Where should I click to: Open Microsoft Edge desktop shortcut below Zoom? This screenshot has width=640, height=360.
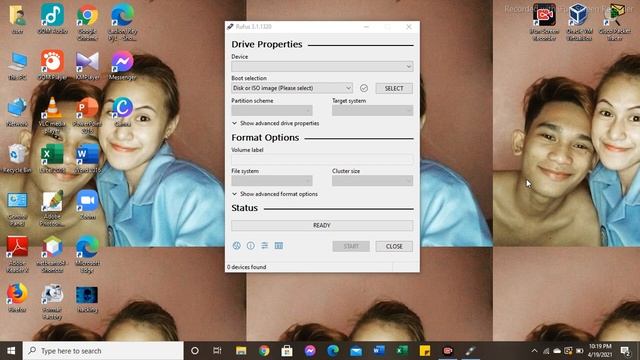pos(87,254)
